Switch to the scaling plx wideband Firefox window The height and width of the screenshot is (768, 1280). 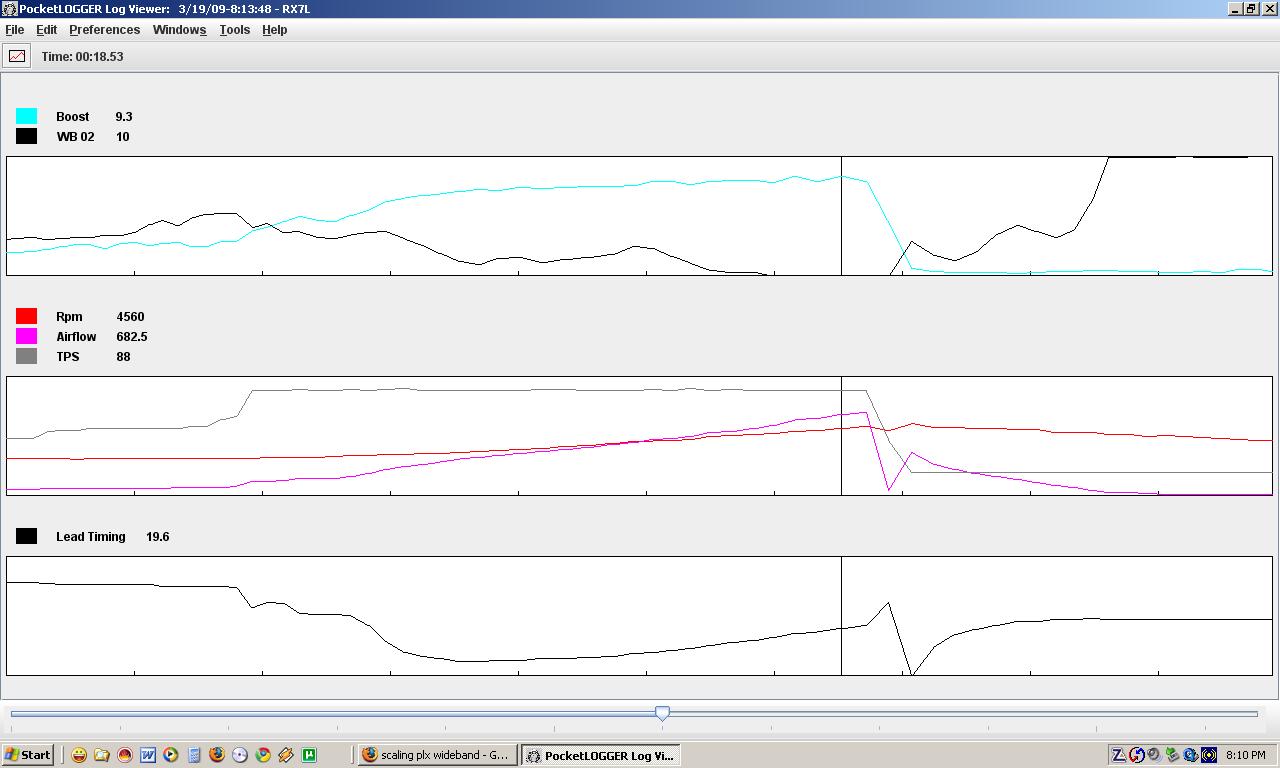coord(436,755)
